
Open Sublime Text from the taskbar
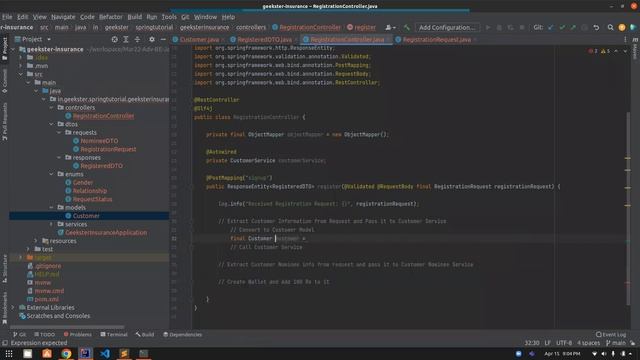coord(124,353)
